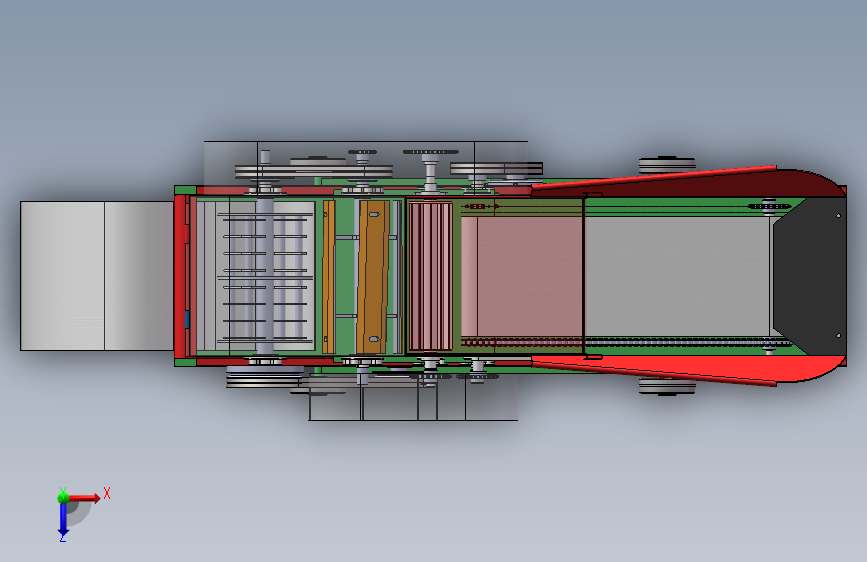Select the gray conveyor belt surface
867x562 pixels.
[677, 276]
